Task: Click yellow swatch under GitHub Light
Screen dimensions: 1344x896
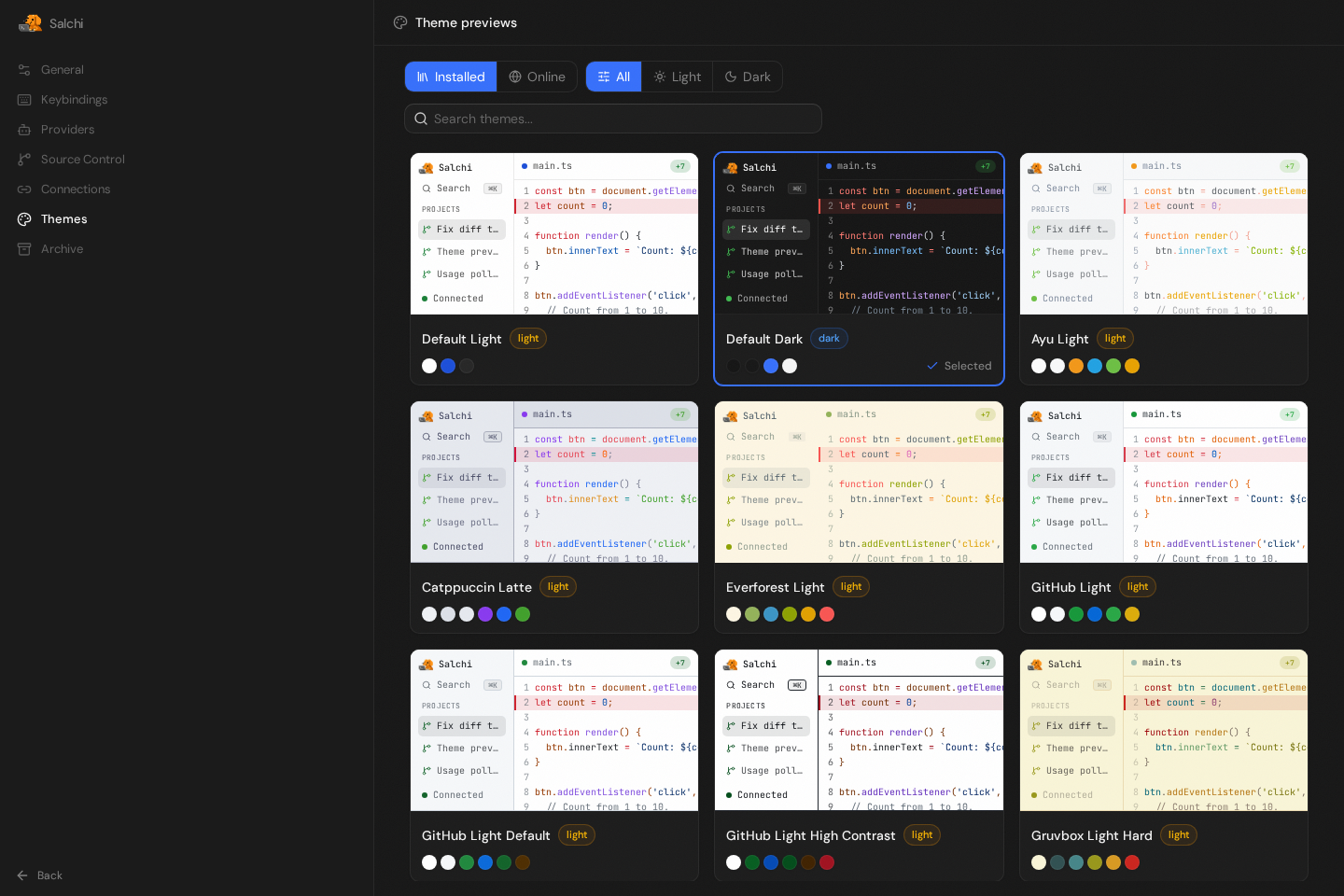Action: [x=1132, y=614]
